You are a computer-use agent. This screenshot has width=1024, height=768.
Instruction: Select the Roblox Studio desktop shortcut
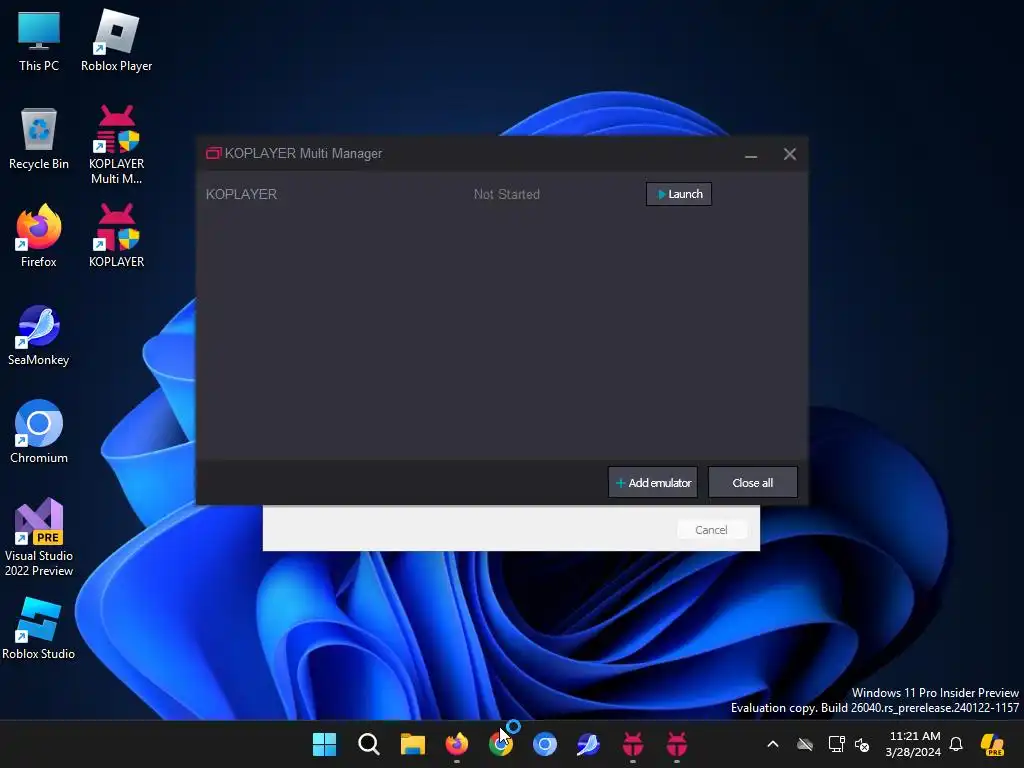(x=39, y=628)
